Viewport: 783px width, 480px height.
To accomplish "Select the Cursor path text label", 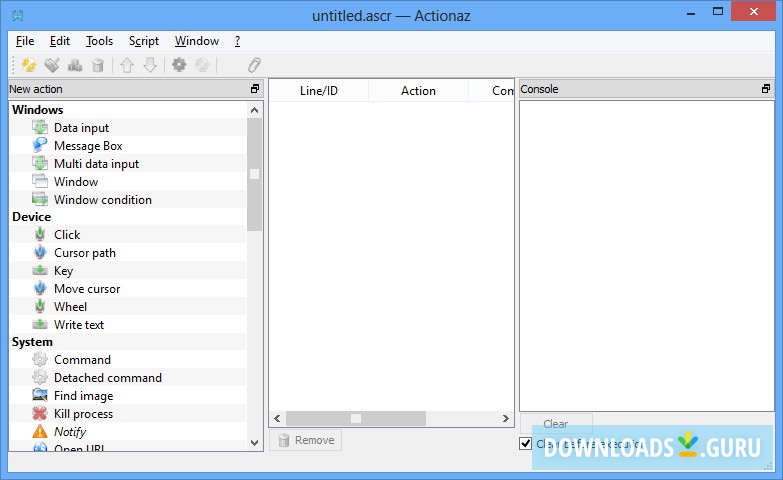I will (85, 253).
